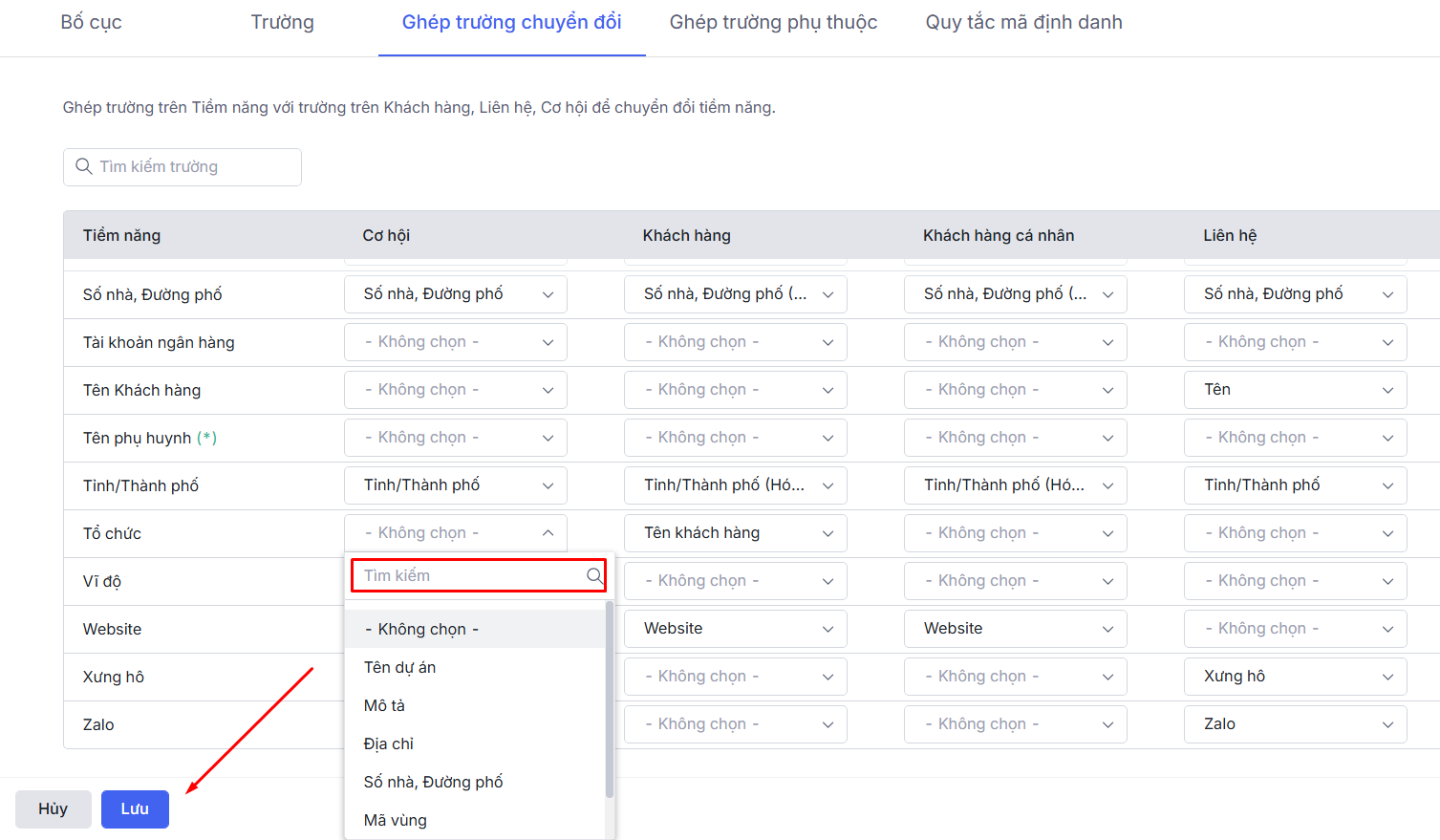Open Khách hàng cá nhân Website dropdown

(x=1015, y=629)
